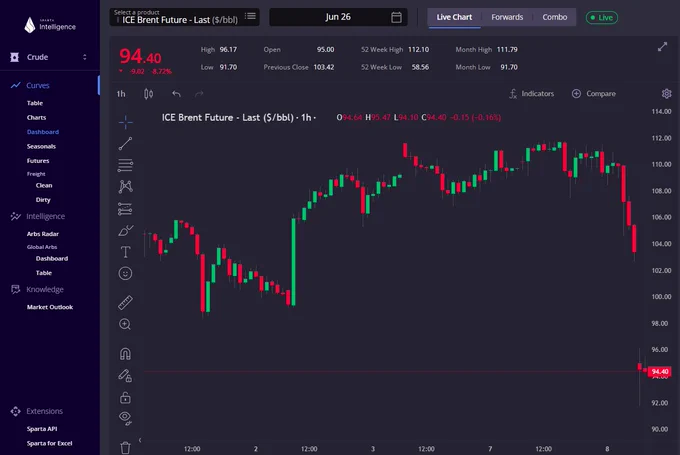Screen dimensions: 680x455
Task: Select the pattern drawing tool
Action: tap(125, 187)
